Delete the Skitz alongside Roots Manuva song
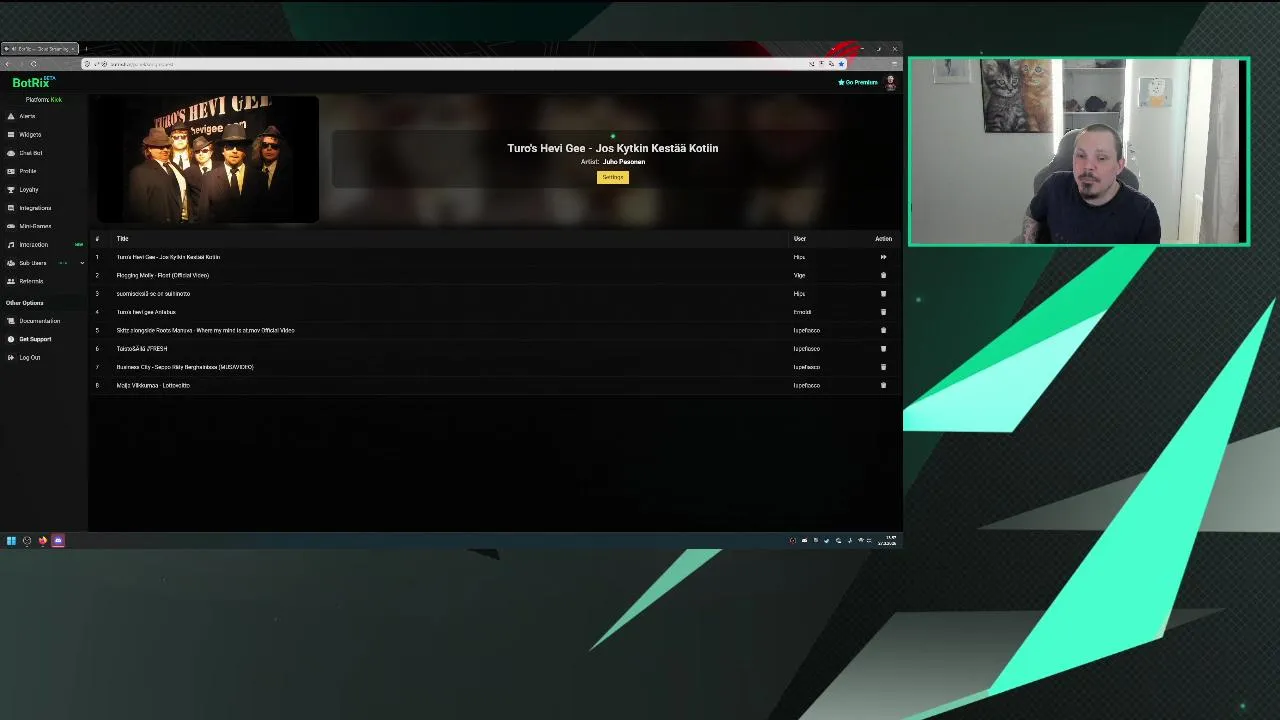 [883, 330]
